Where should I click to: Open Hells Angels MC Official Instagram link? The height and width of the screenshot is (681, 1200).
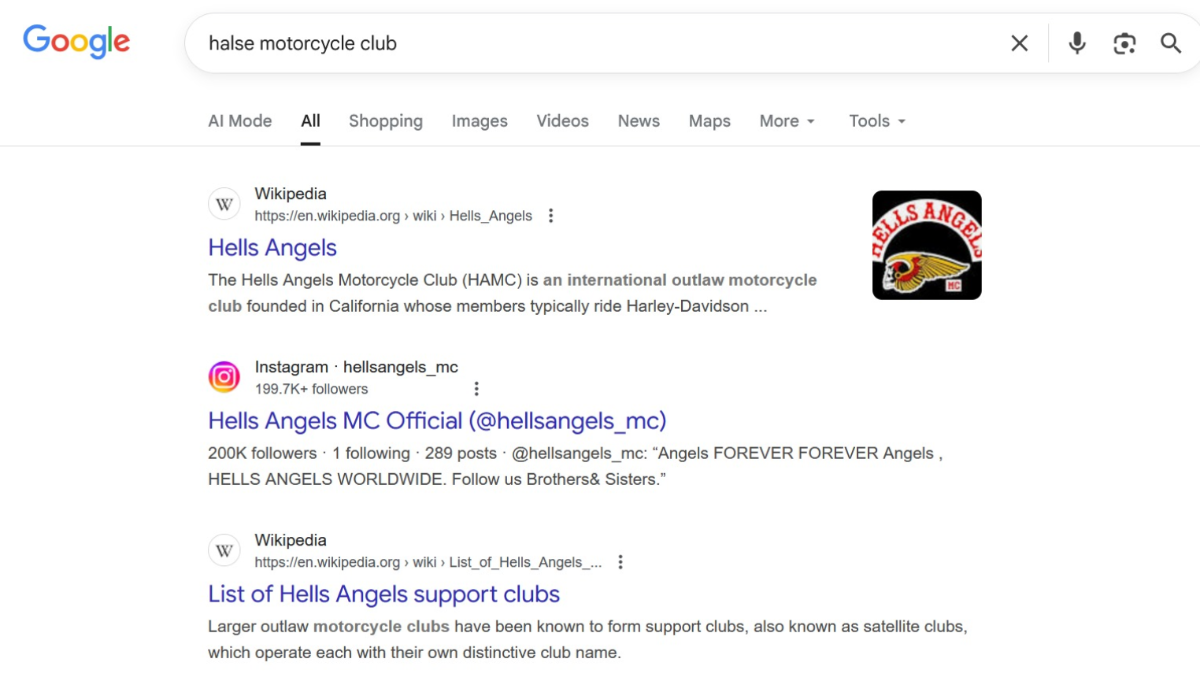[437, 421]
